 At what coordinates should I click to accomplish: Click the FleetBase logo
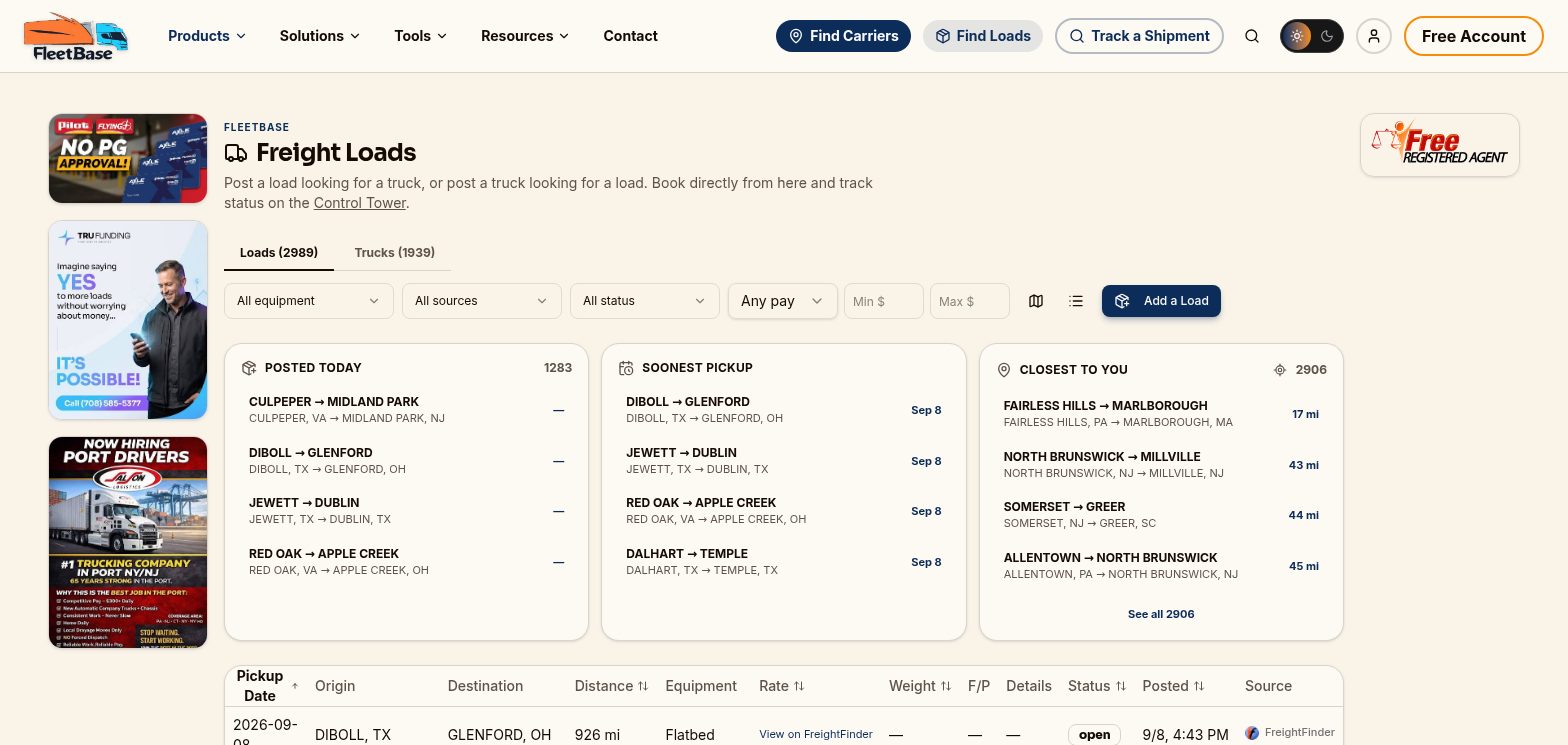(76, 36)
